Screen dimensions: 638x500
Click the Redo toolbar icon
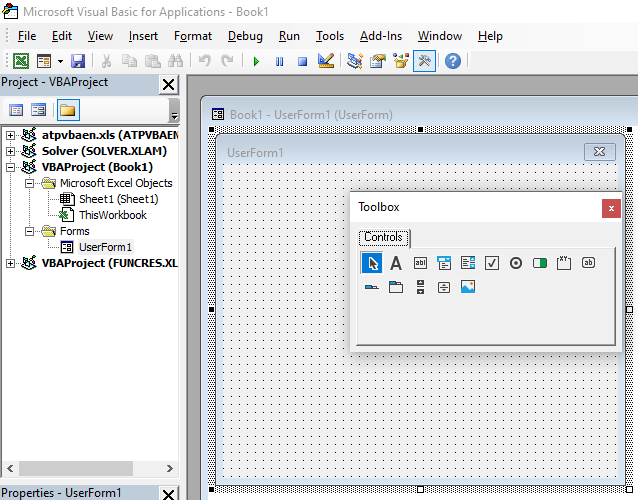227,61
